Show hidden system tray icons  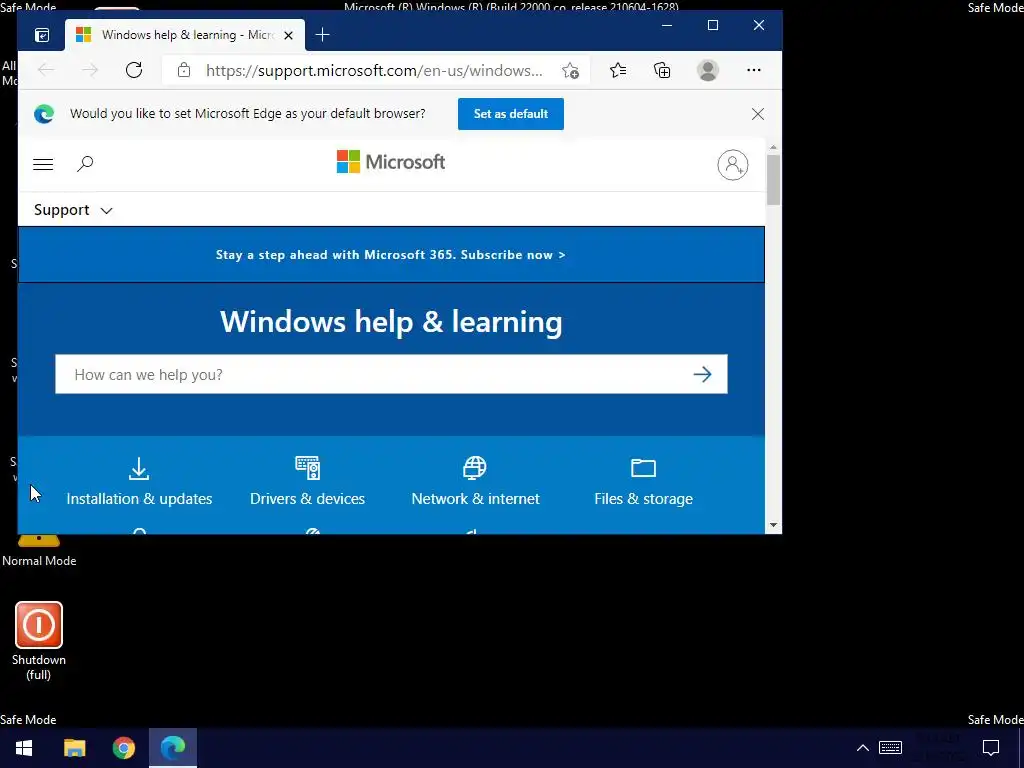point(863,748)
